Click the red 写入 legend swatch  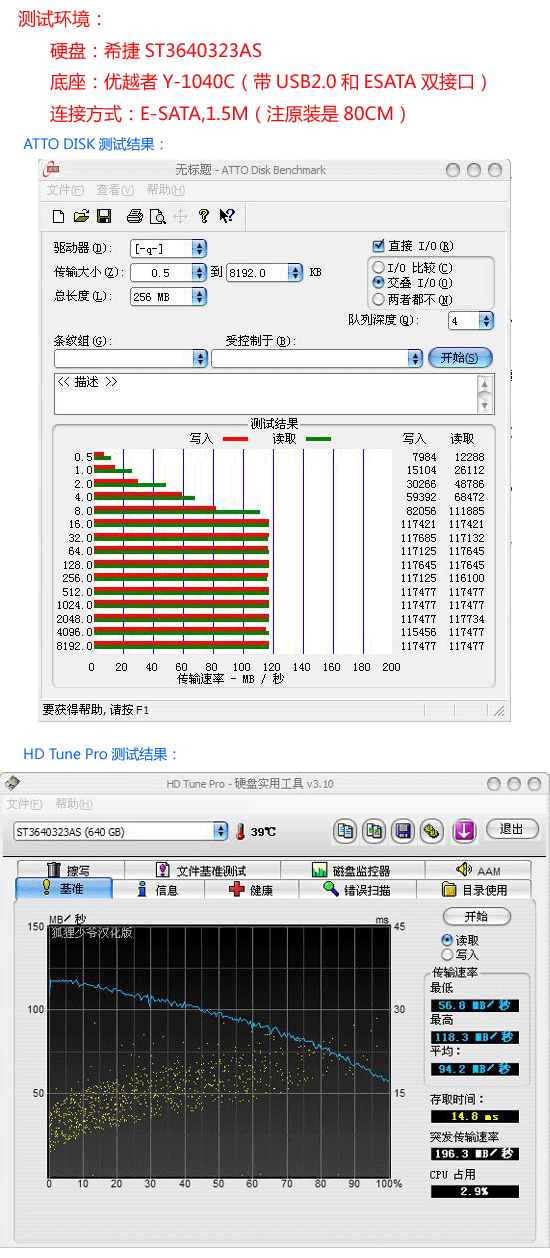point(235,439)
